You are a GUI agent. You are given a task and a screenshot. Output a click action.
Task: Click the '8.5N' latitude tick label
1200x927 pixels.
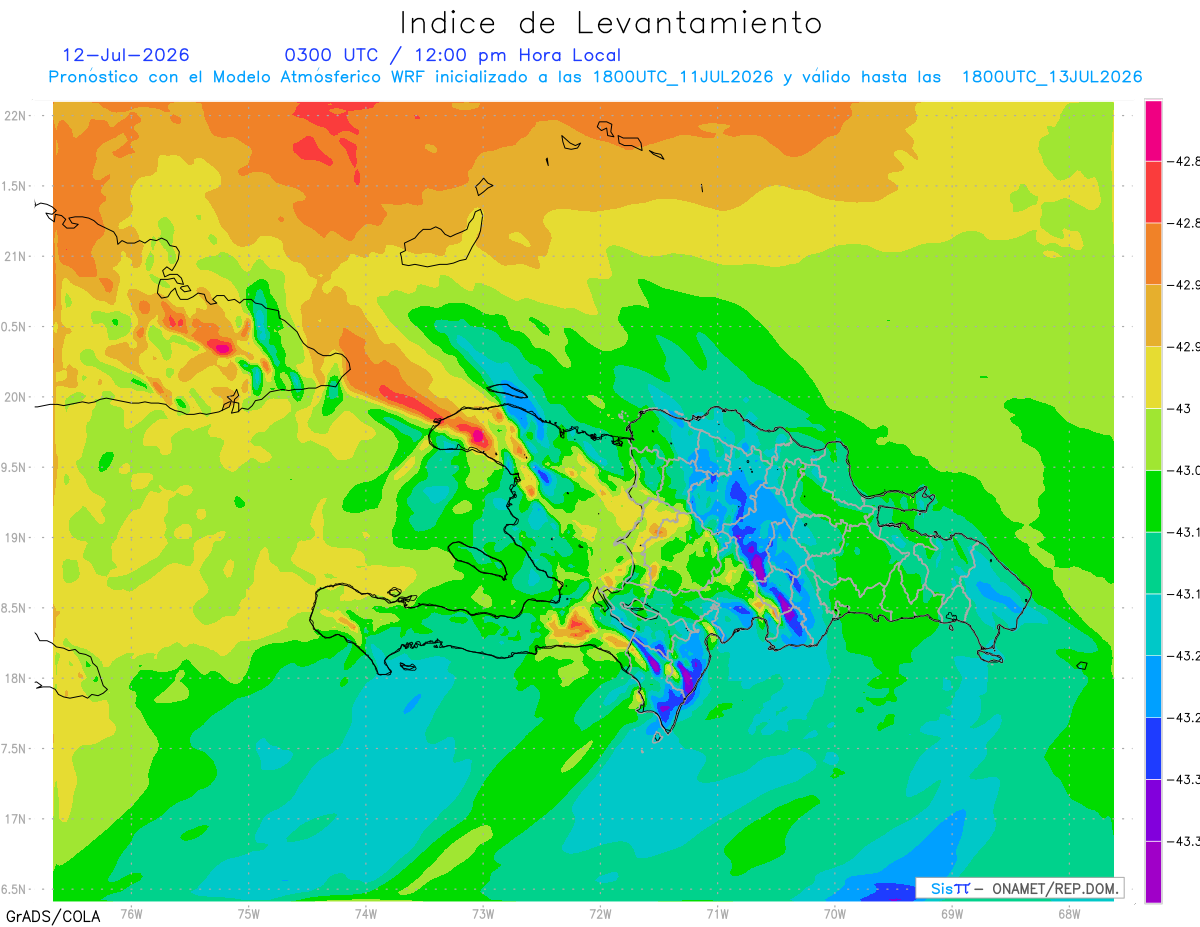point(15,608)
